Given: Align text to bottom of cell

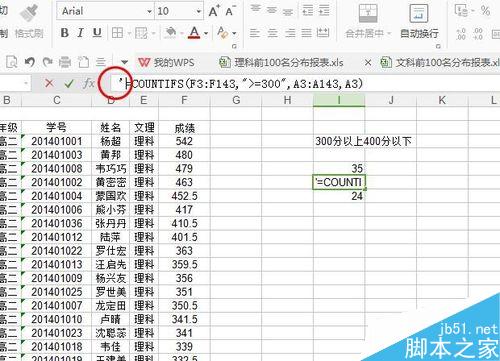Looking at the screenshot, I should click(289, 11).
